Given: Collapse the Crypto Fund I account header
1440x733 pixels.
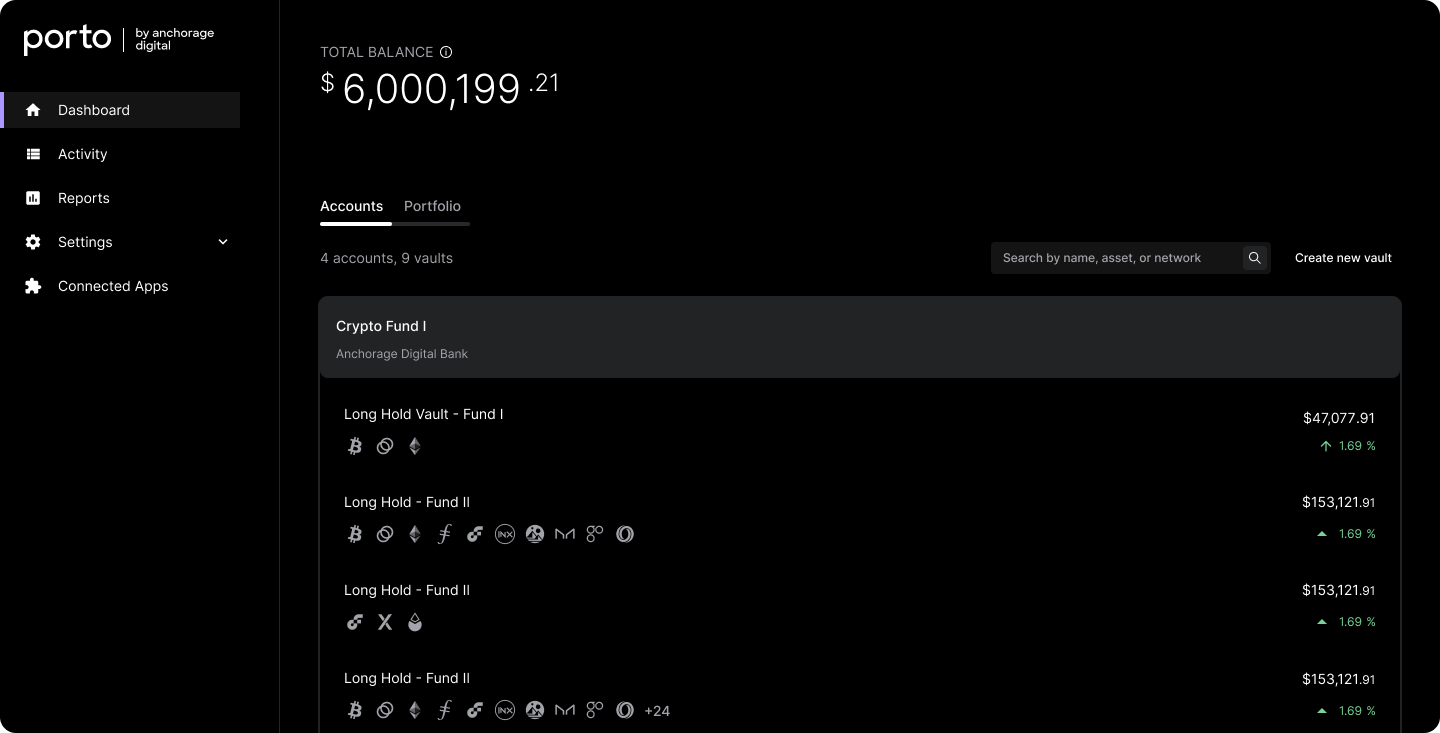Looking at the screenshot, I should [x=860, y=337].
